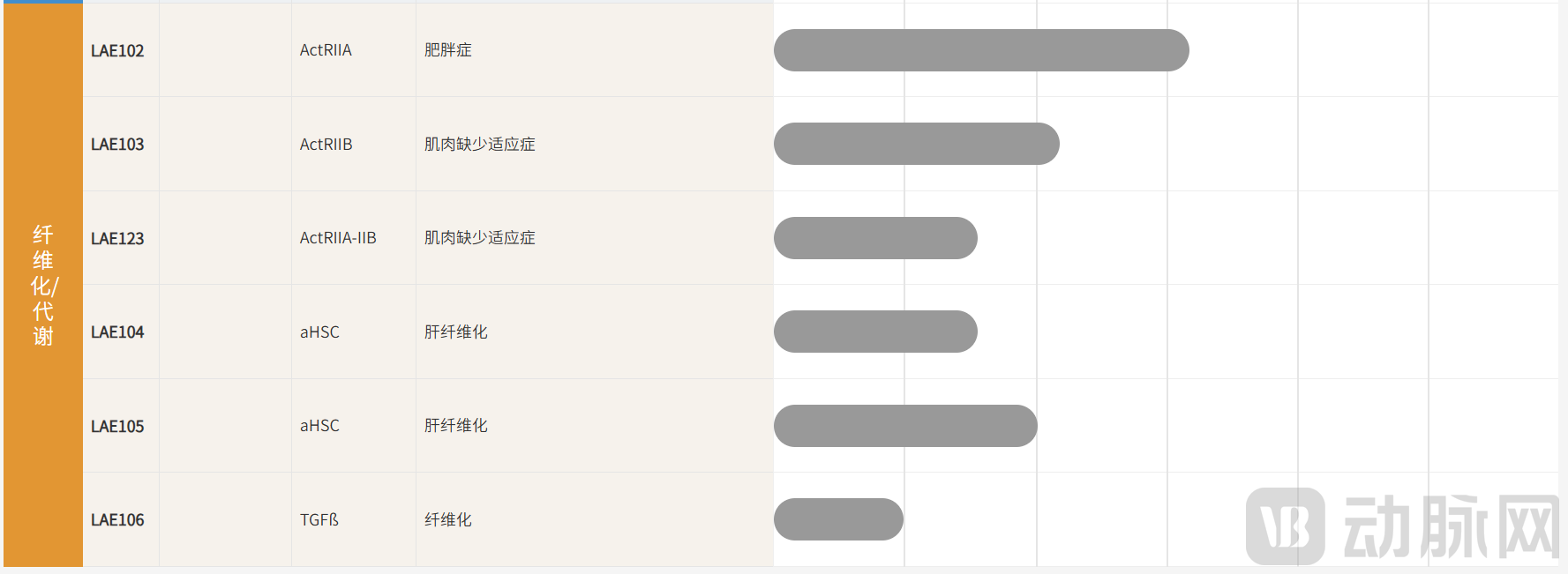This screenshot has height=574, width=1568.
Task: Click the 肥胖症 indication text
Action: (x=448, y=50)
